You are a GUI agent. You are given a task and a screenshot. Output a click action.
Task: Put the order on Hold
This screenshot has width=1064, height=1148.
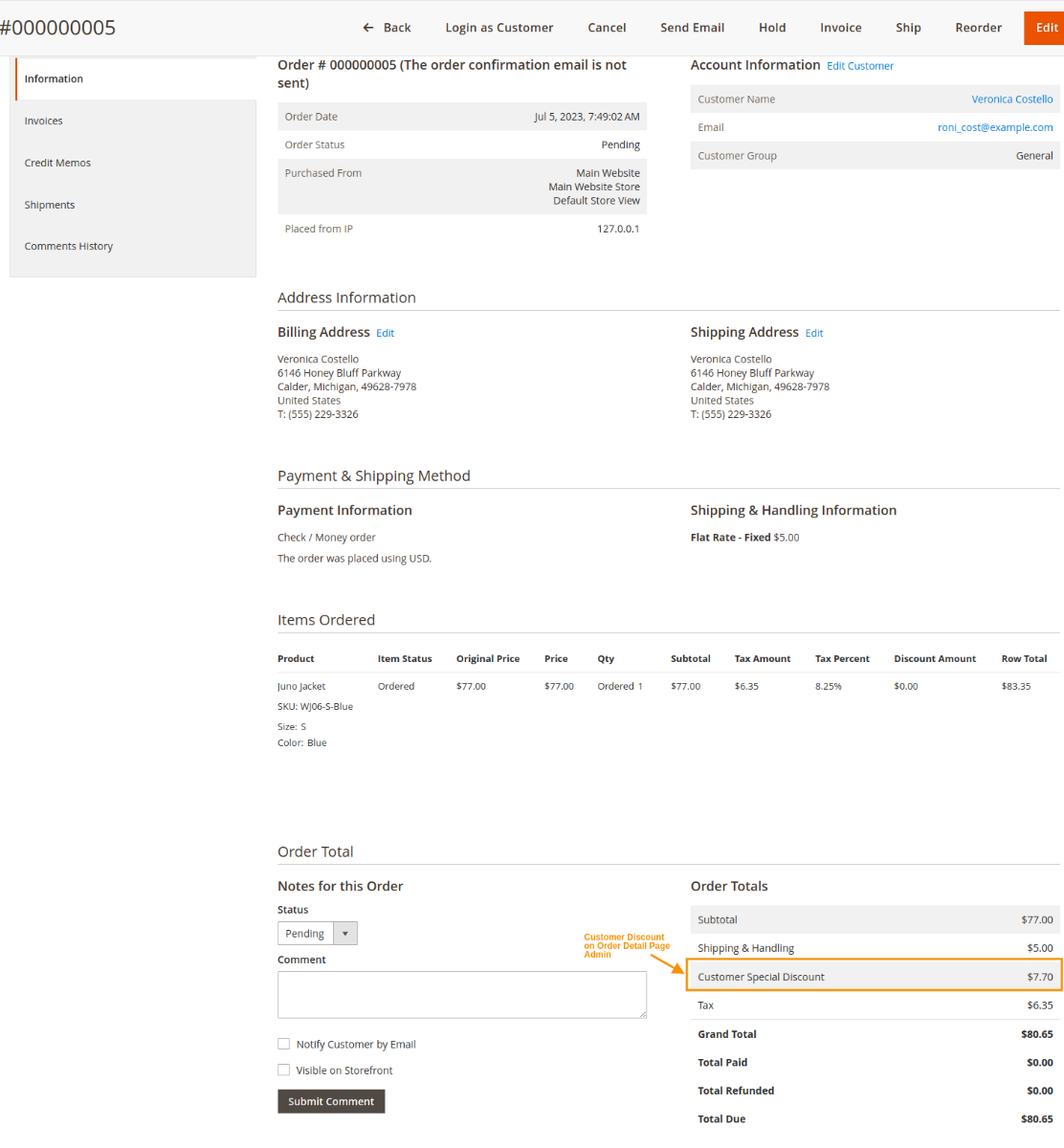(771, 28)
